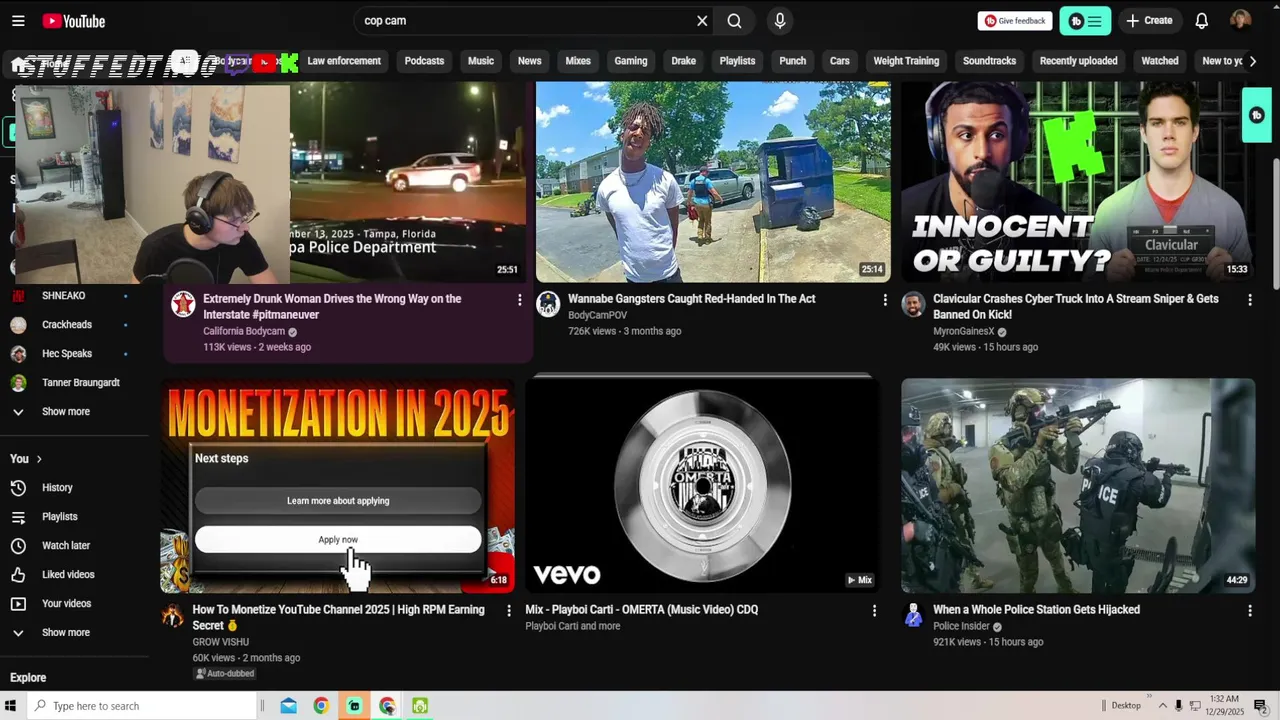Open BodyCamPOV channel avatar

coord(548,305)
